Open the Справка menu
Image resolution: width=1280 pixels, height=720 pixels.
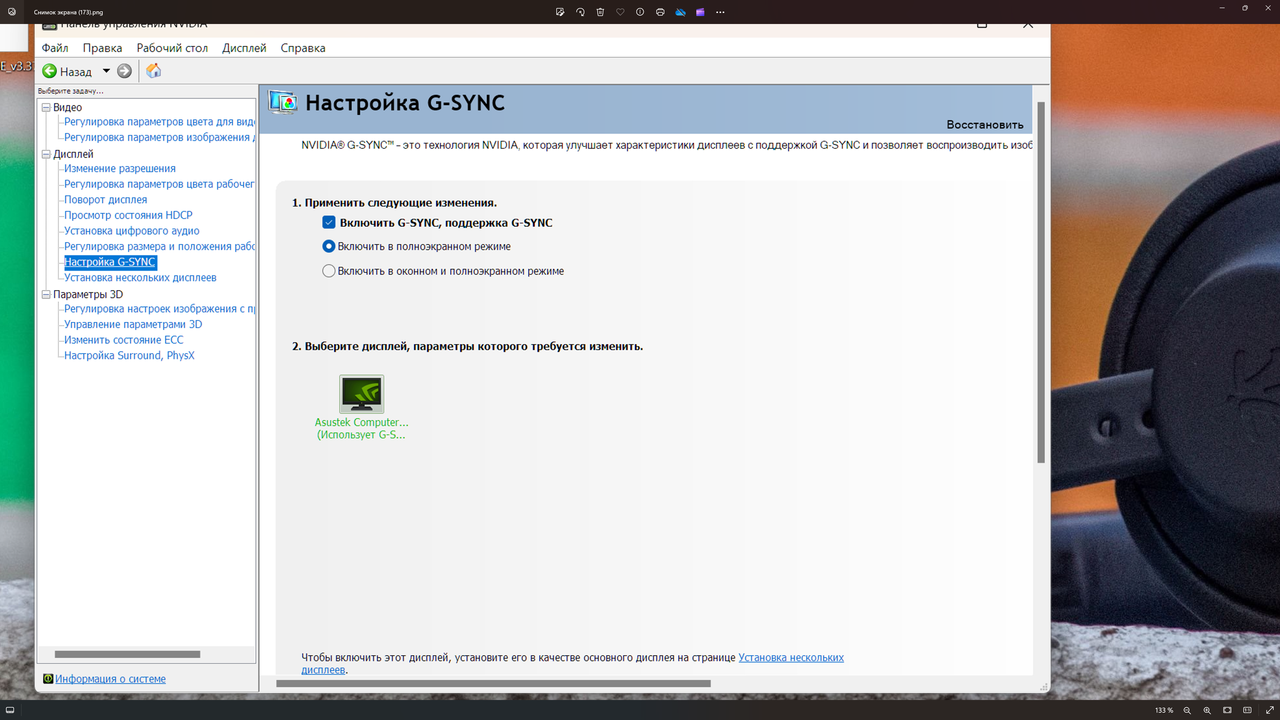tap(303, 48)
